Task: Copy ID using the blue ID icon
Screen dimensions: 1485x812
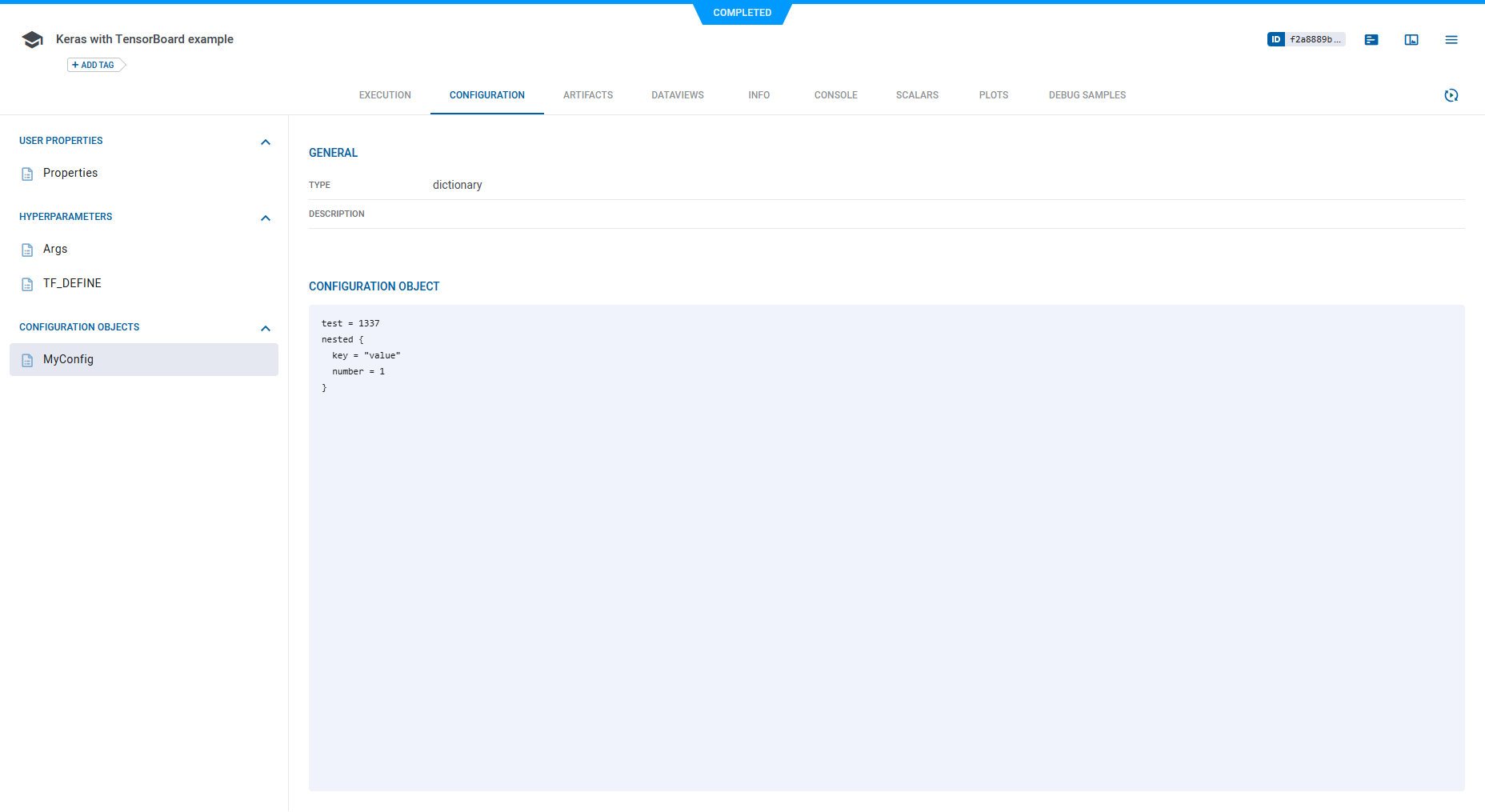Action: pyautogui.click(x=1276, y=38)
